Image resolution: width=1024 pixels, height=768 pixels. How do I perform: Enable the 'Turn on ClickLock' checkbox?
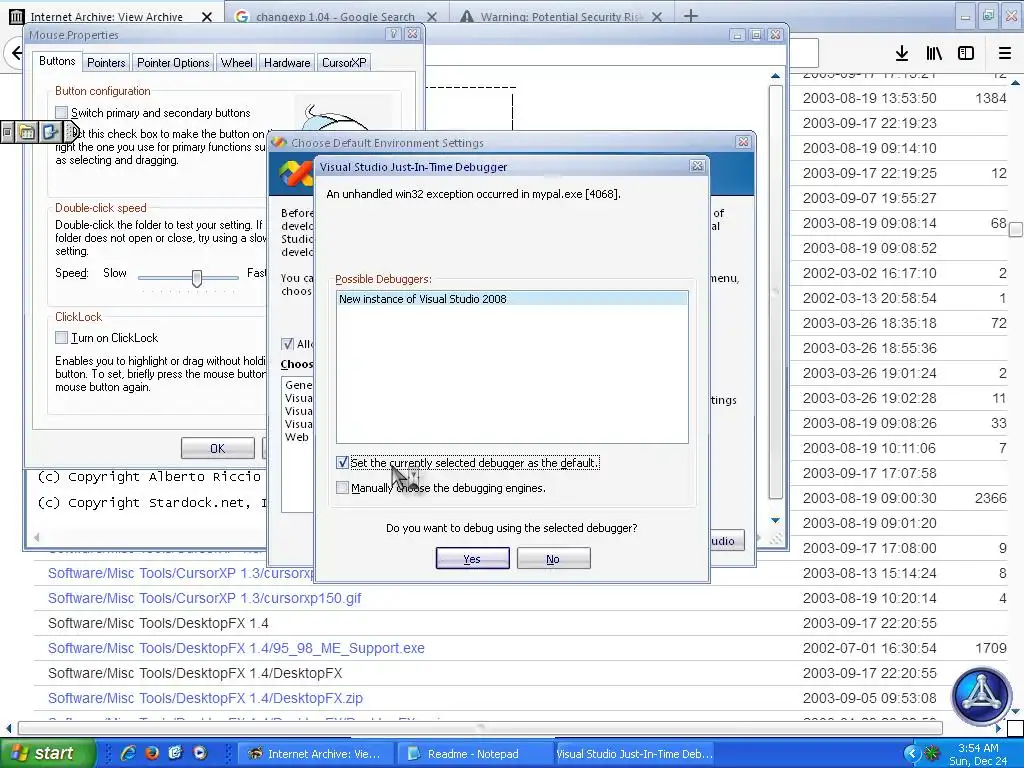click(x=61, y=337)
